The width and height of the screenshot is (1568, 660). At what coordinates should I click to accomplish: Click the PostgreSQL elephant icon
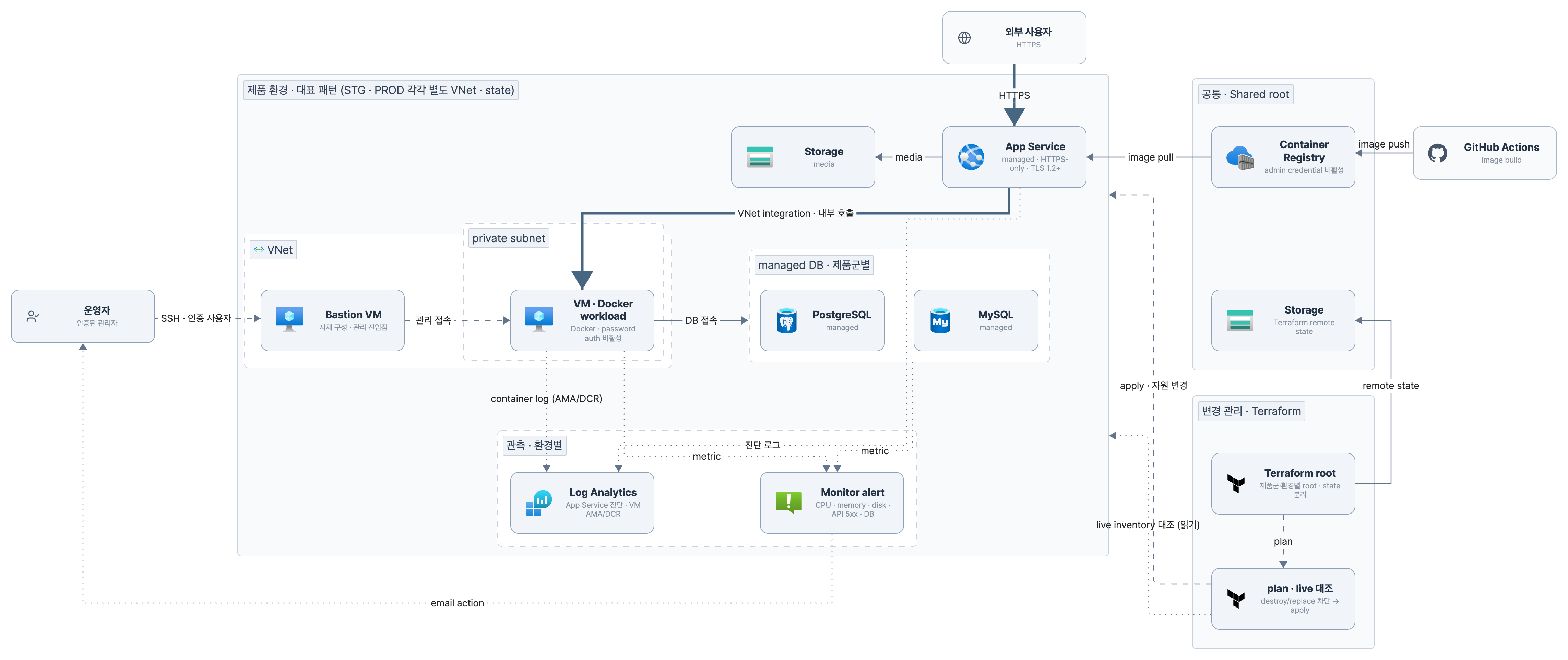pyautogui.click(x=786, y=320)
